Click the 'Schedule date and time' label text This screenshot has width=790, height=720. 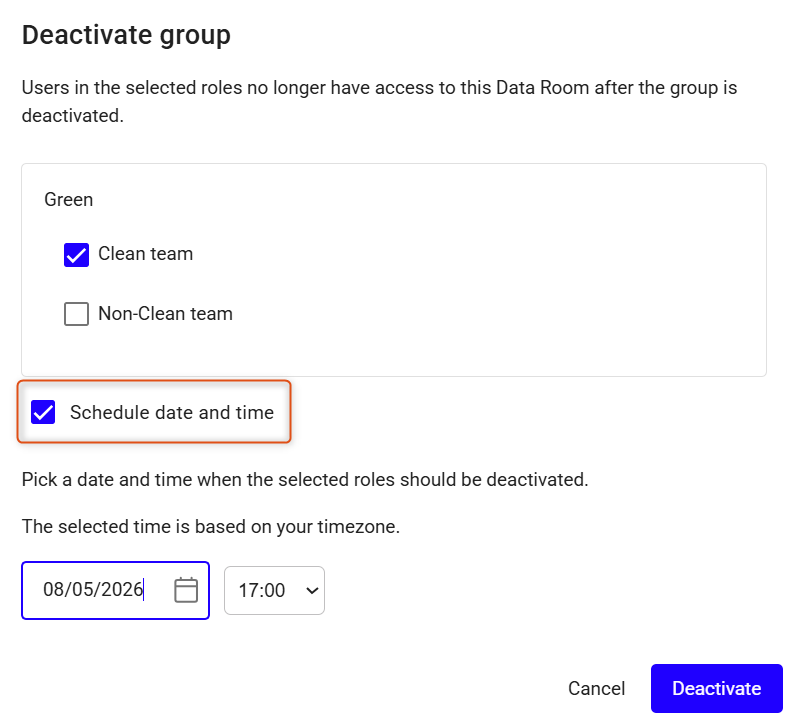(172, 413)
